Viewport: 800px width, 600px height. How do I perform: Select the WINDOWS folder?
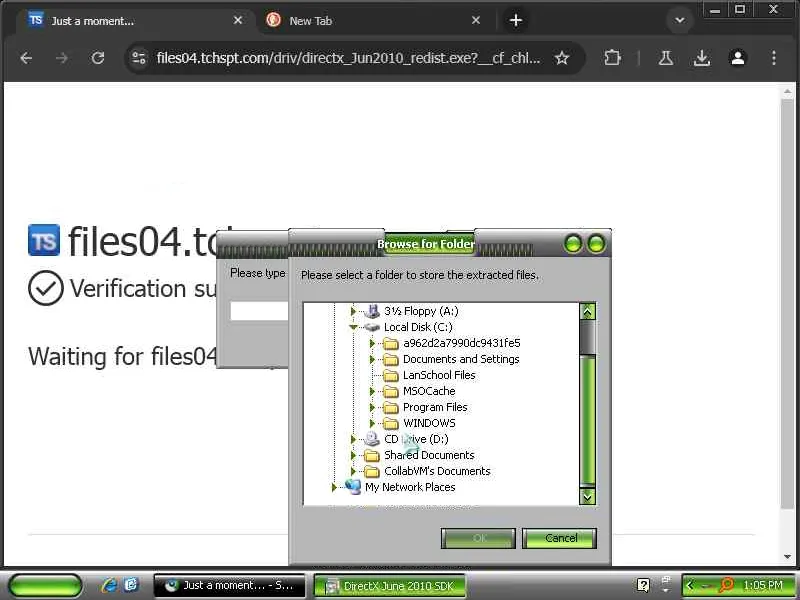coord(429,423)
